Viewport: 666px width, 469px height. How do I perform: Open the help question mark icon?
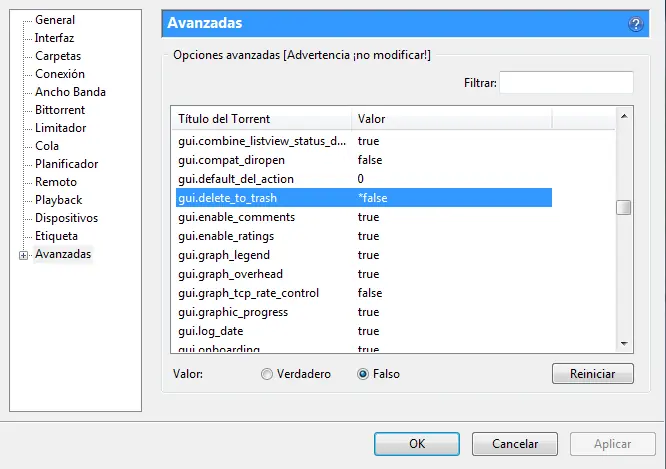point(635,24)
